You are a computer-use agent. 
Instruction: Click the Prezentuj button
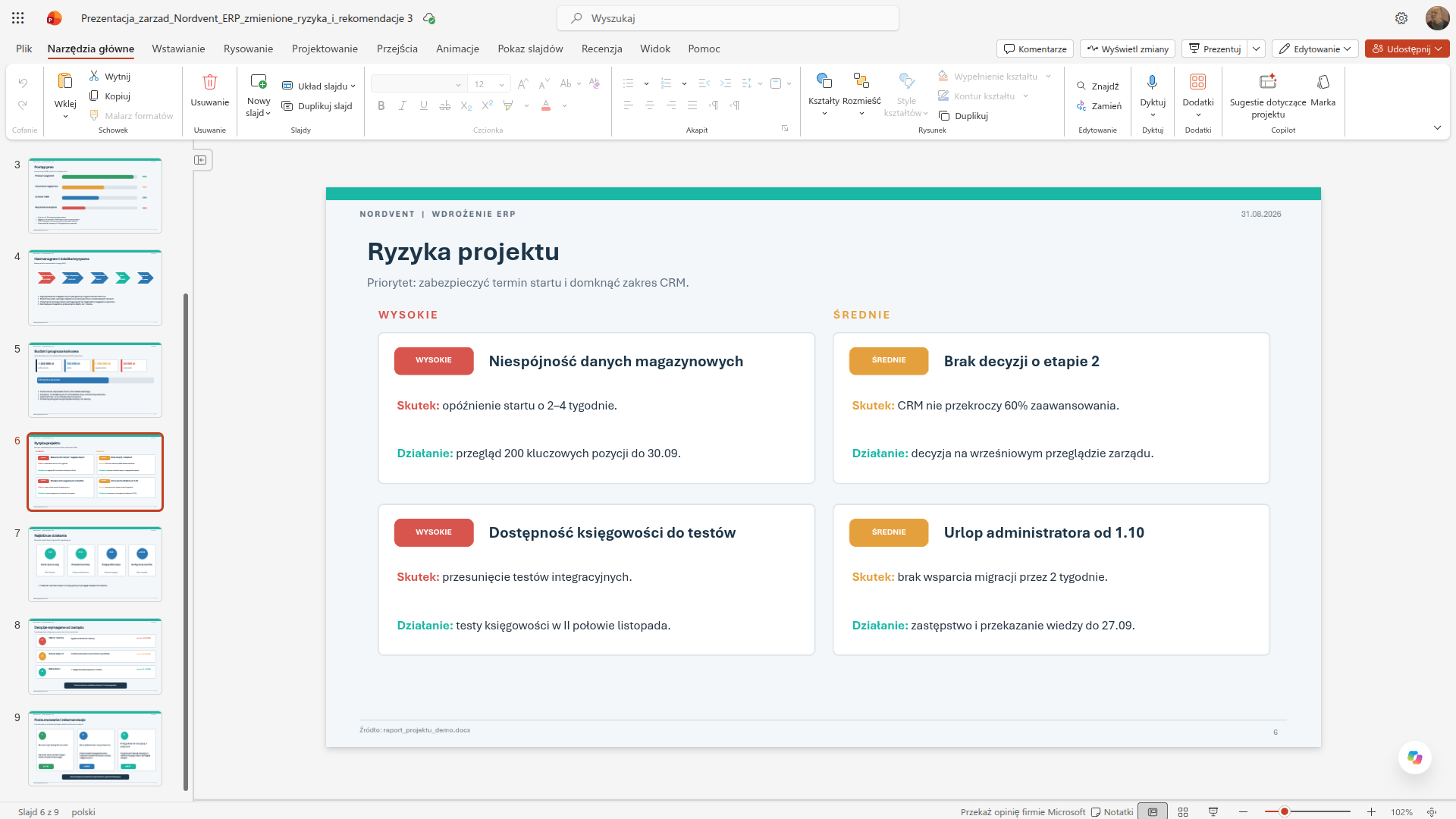(1215, 49)
